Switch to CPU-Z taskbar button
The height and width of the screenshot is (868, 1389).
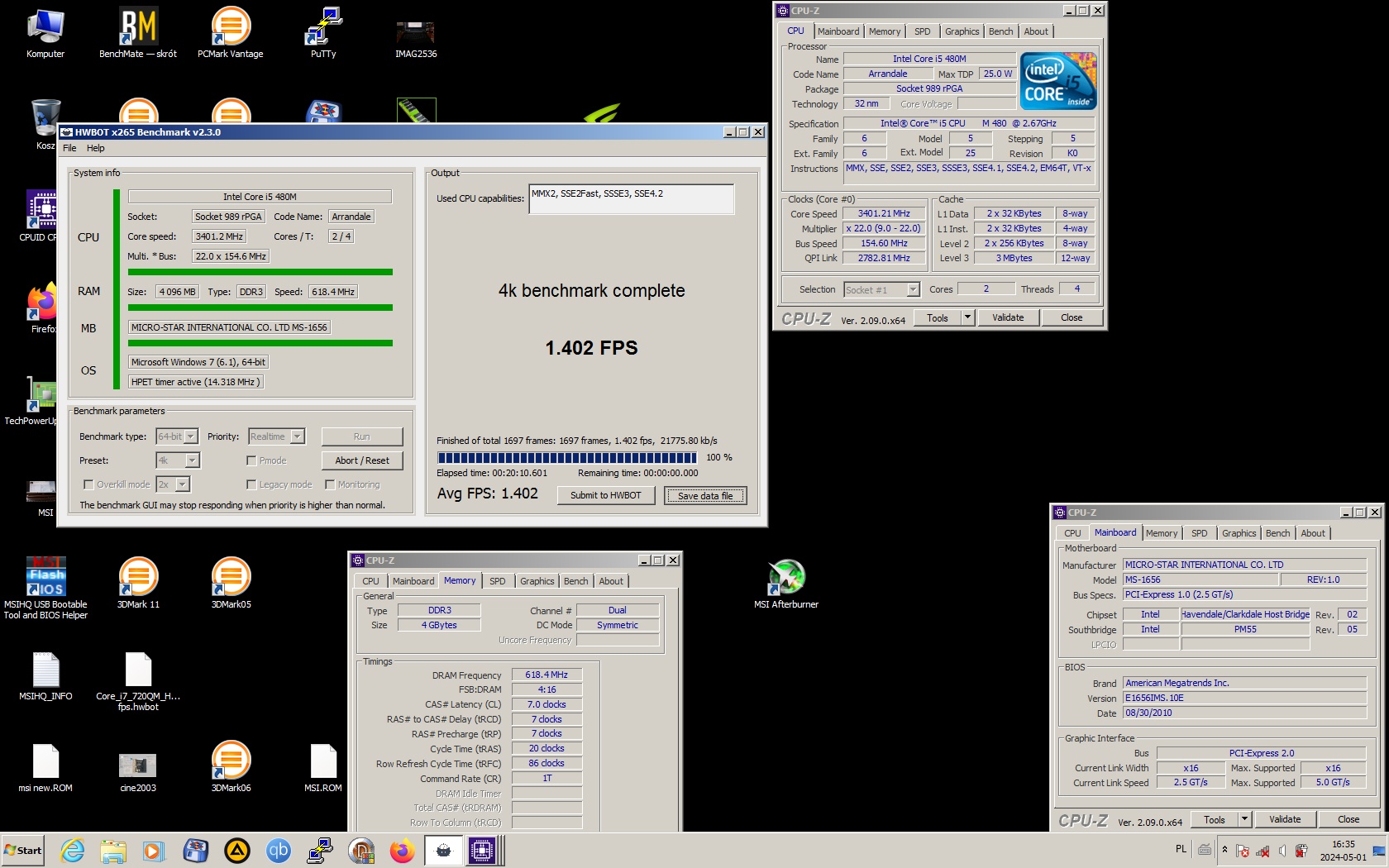482,851
